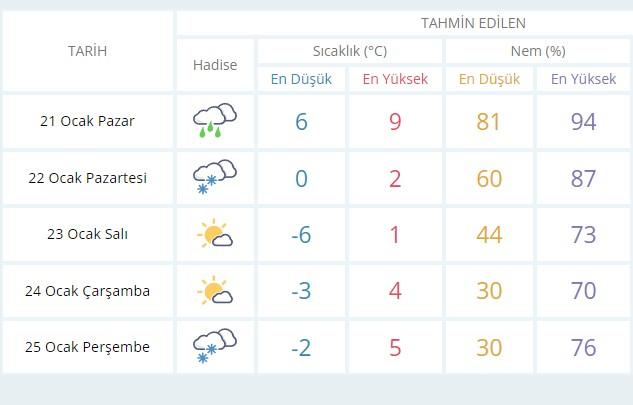633x405 pixels.
Task: Select the temperature En Düşük subheader
Action: tap(301, 79)
